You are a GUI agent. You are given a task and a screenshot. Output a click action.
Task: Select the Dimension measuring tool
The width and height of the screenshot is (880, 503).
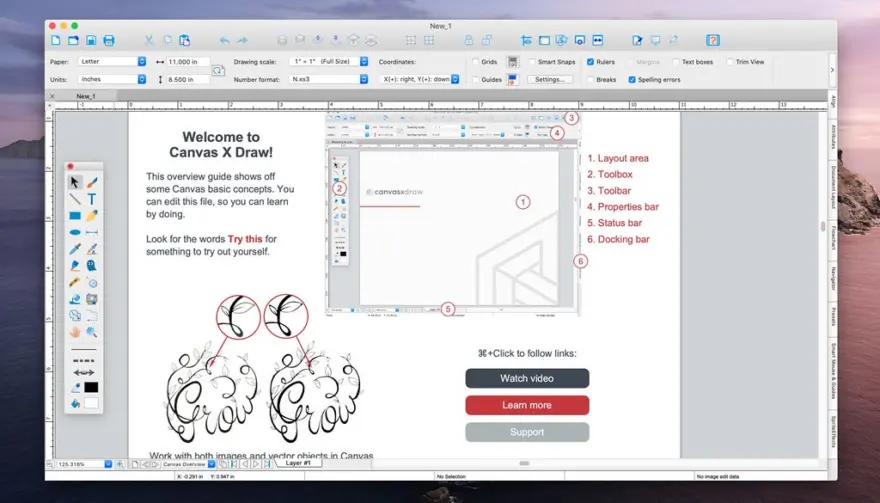pos(92,232)
